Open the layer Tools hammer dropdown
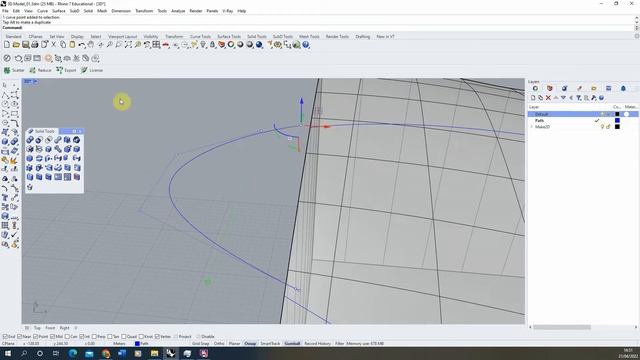The height and width of the screenshot is (360, 640). [x=593, y=98]
